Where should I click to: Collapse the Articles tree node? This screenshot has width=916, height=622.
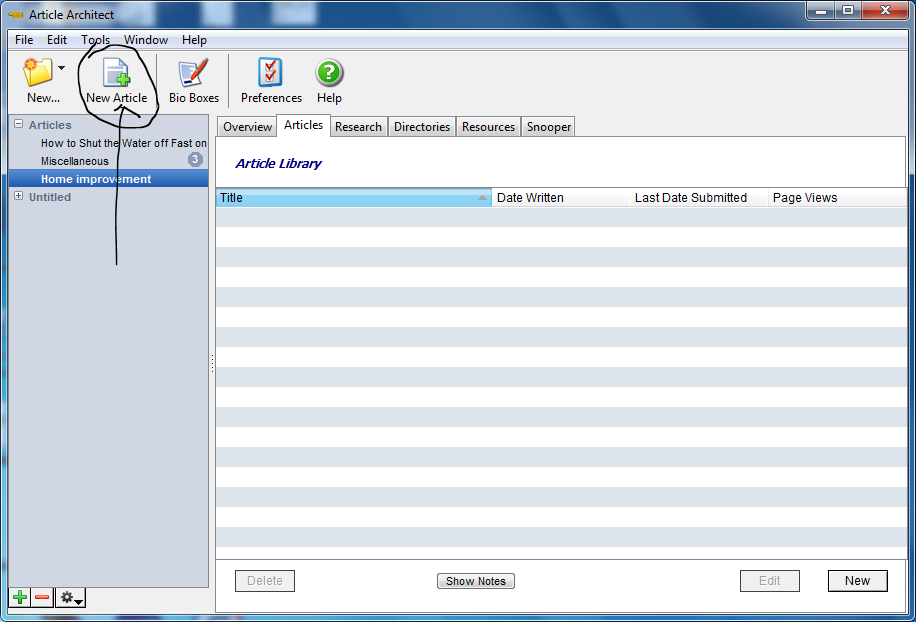[19, 124]
